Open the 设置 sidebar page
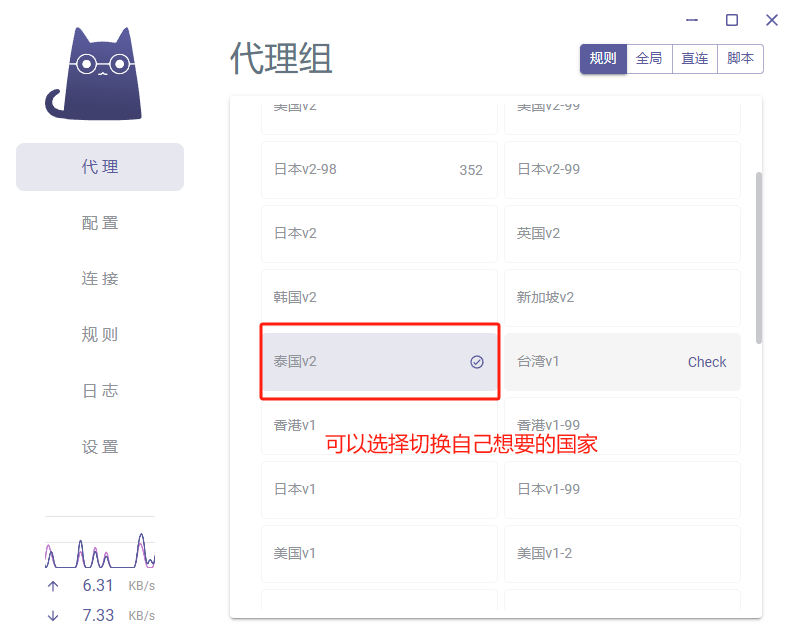The image size is (800, 636). [x=100, y=447]
